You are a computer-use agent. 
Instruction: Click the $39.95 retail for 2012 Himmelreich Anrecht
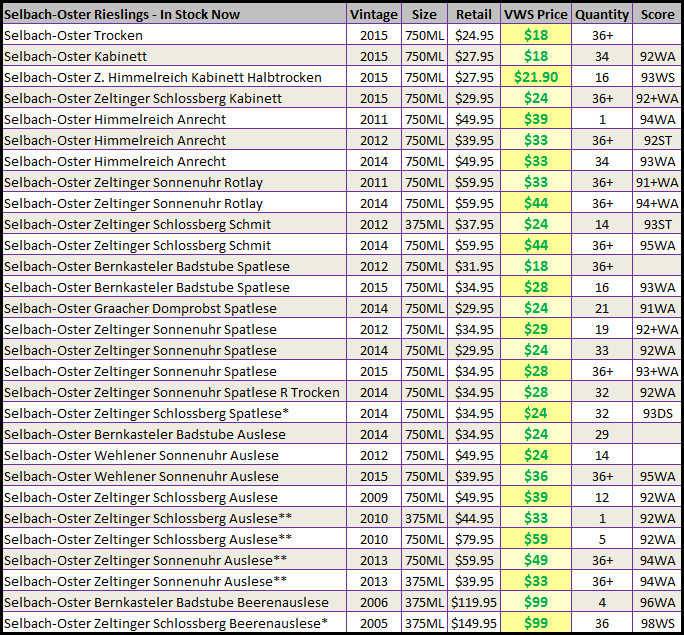[x=474, y=140]
